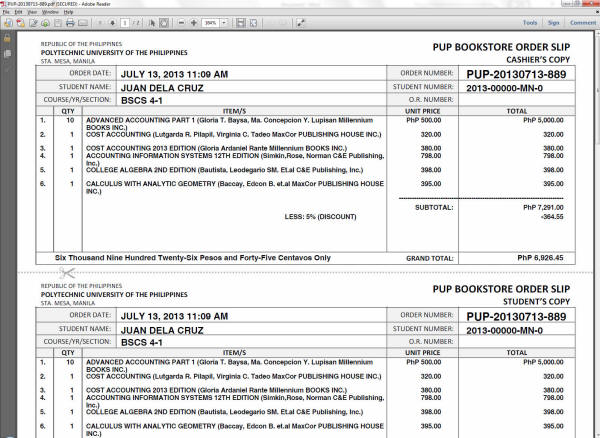The width and height of the screenshot is (600, 438).
Task: Open the View menu
Action: point(33,12)
